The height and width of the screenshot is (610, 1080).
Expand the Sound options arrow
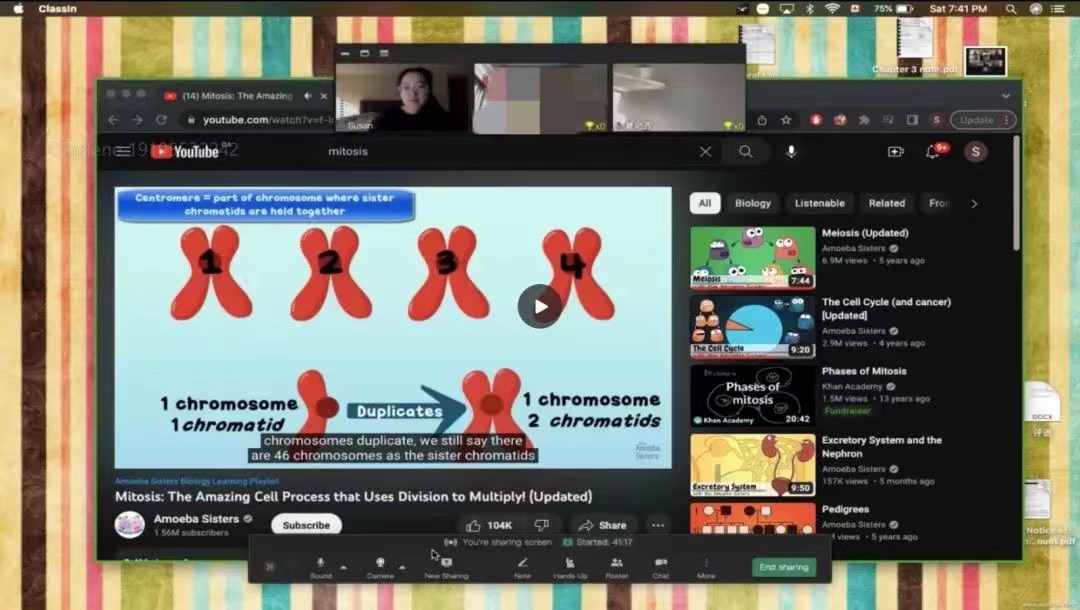click(x=344, y=567)
